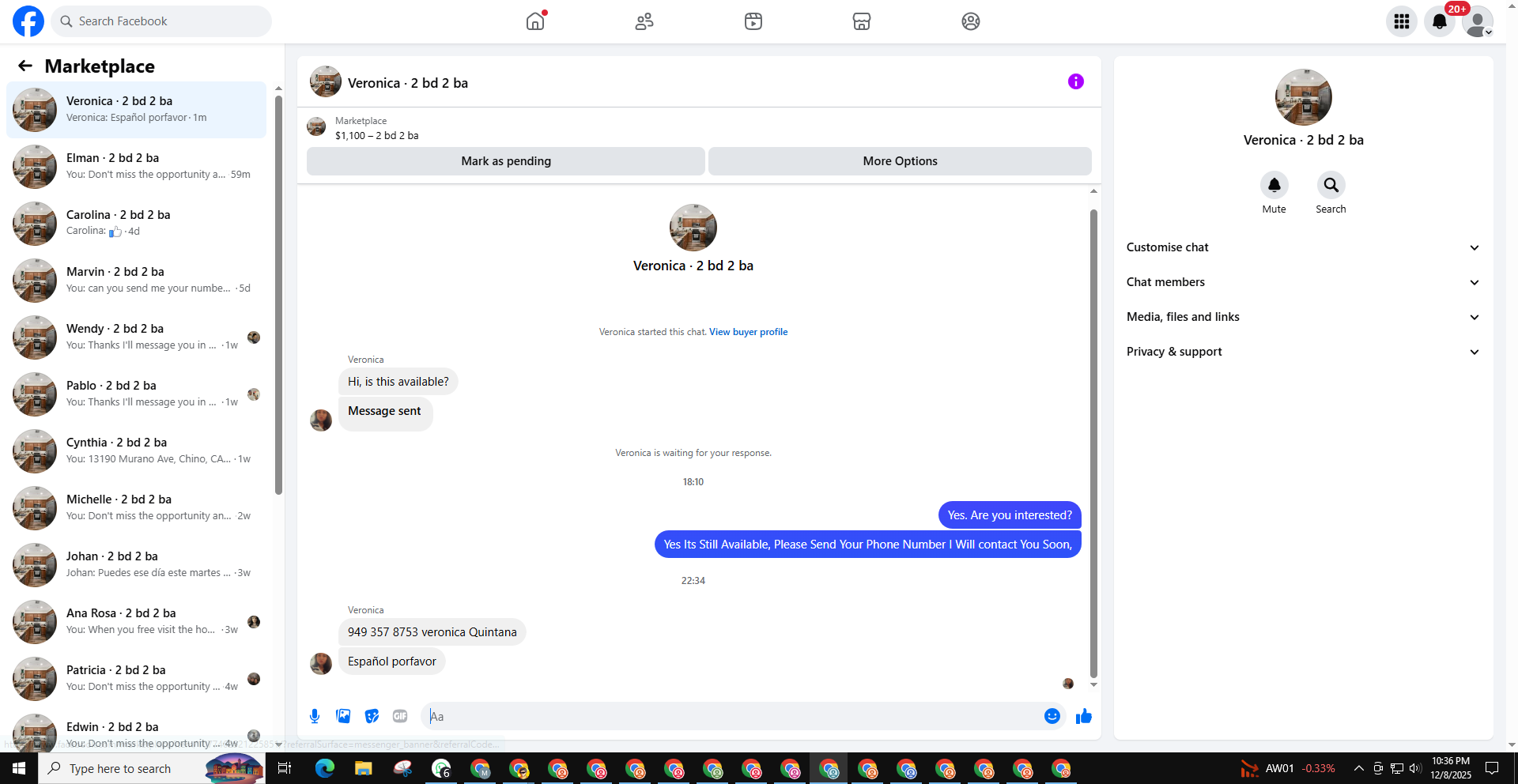Launch Microsoft Edge from the taskbar
1518x784 pixels.
[x=324, y=768]
